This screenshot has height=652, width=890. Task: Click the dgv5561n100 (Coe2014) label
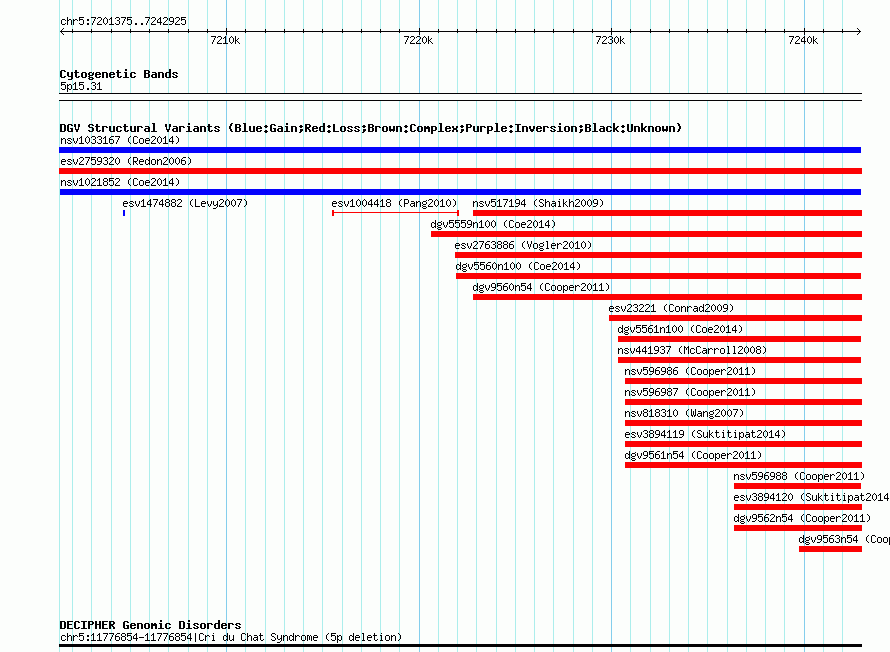(681, 329)
